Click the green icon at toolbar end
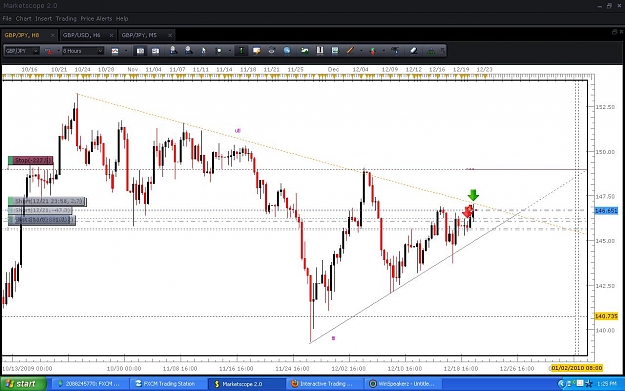This screenshot has height=391, width=625. click(x=431, y=51)
